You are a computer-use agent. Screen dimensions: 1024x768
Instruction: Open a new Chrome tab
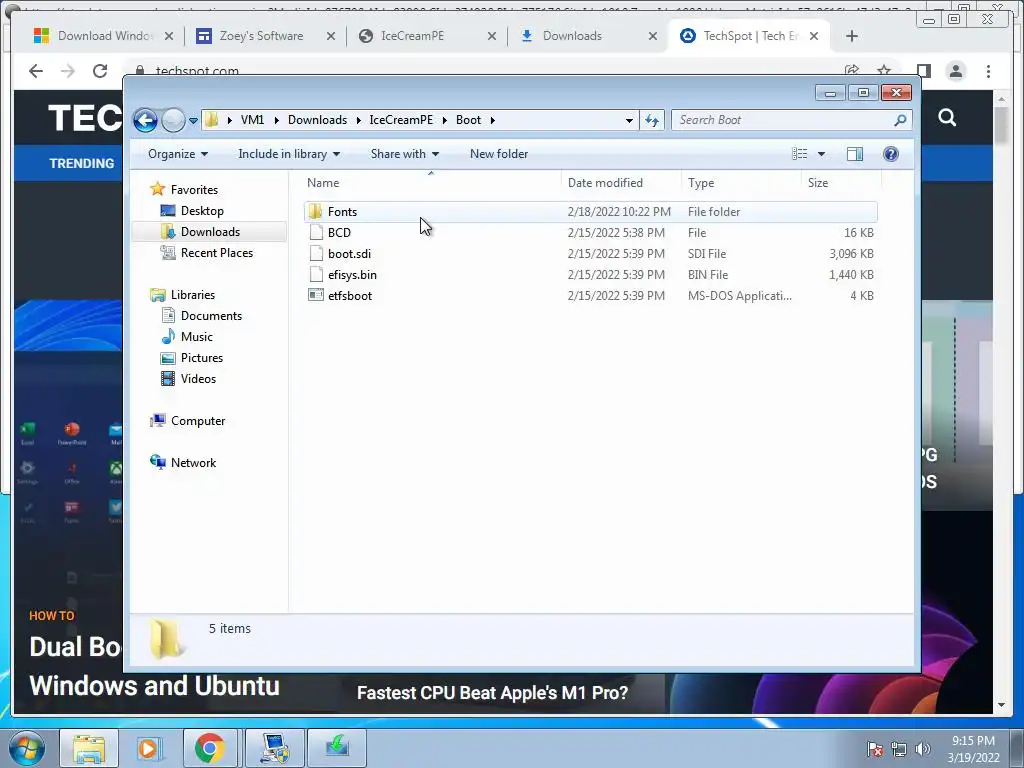pyautogui.click(x=852, y=36)
